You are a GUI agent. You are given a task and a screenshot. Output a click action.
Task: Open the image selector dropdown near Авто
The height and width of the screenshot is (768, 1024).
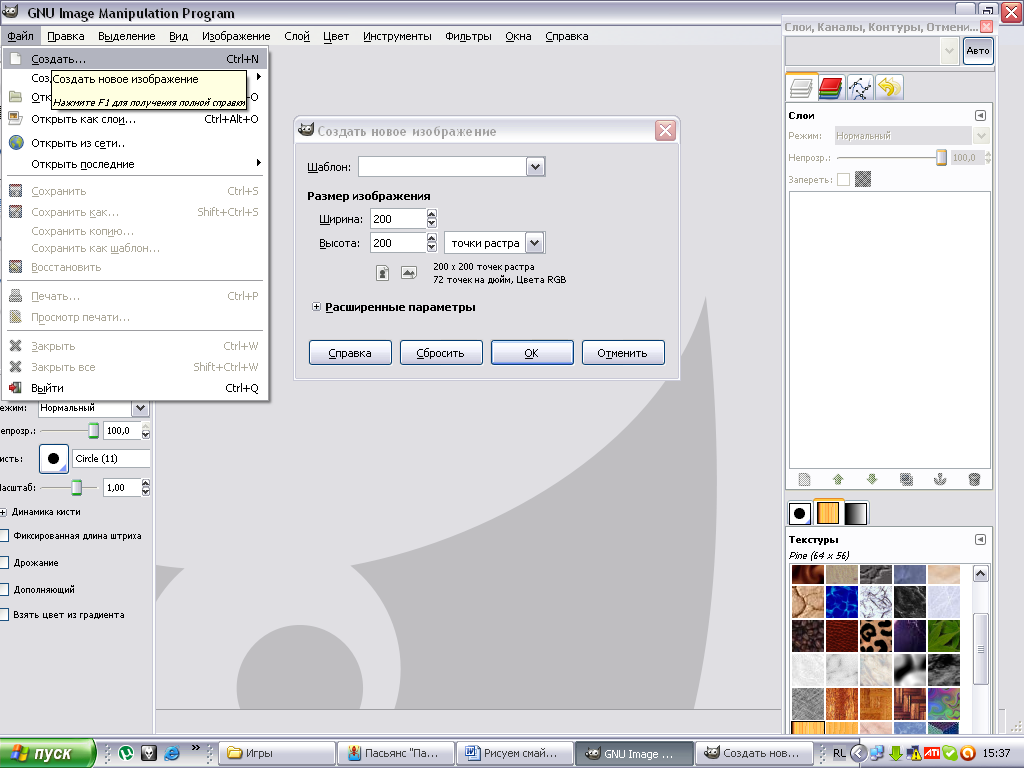[x=949, y=51]
